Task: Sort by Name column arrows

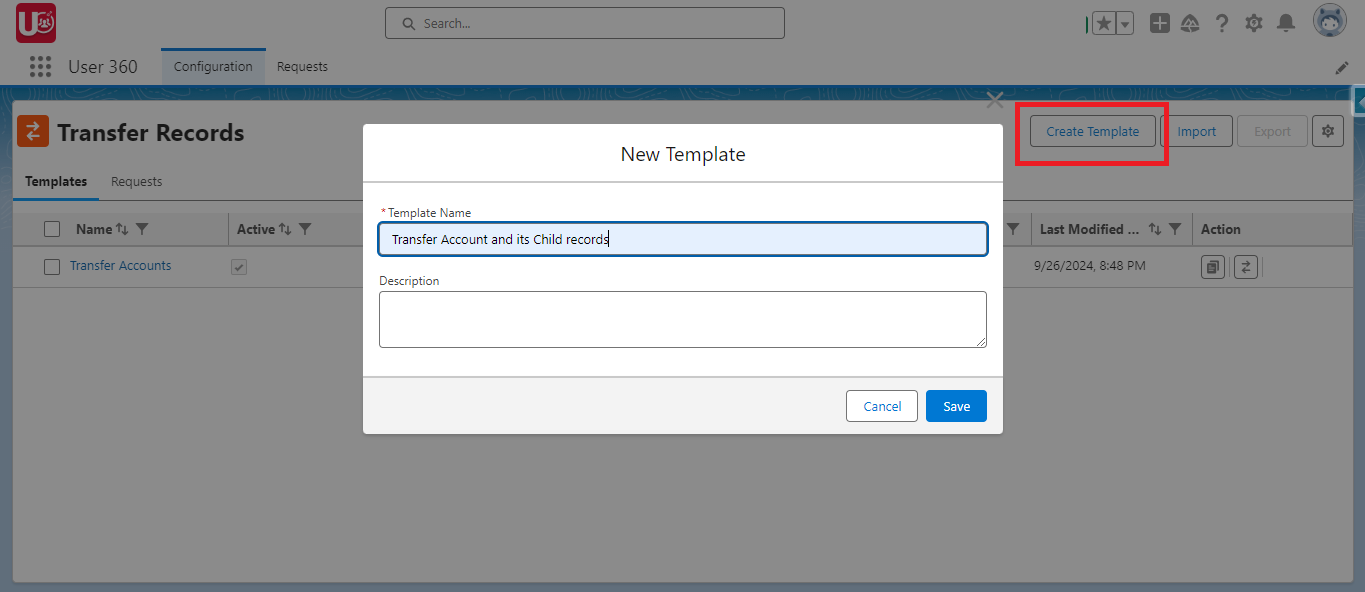Action: (122, 229)
